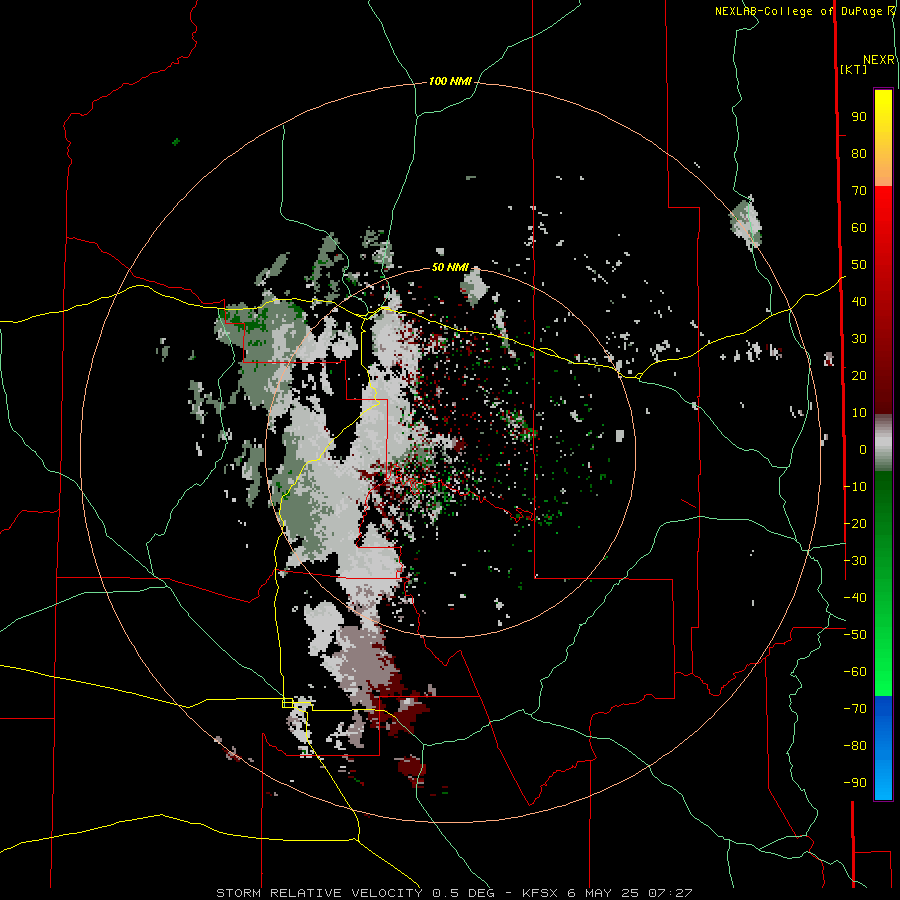Click the 80 value on velocity scale
Screen dimensions: 900x900
(x=859, y=154)
